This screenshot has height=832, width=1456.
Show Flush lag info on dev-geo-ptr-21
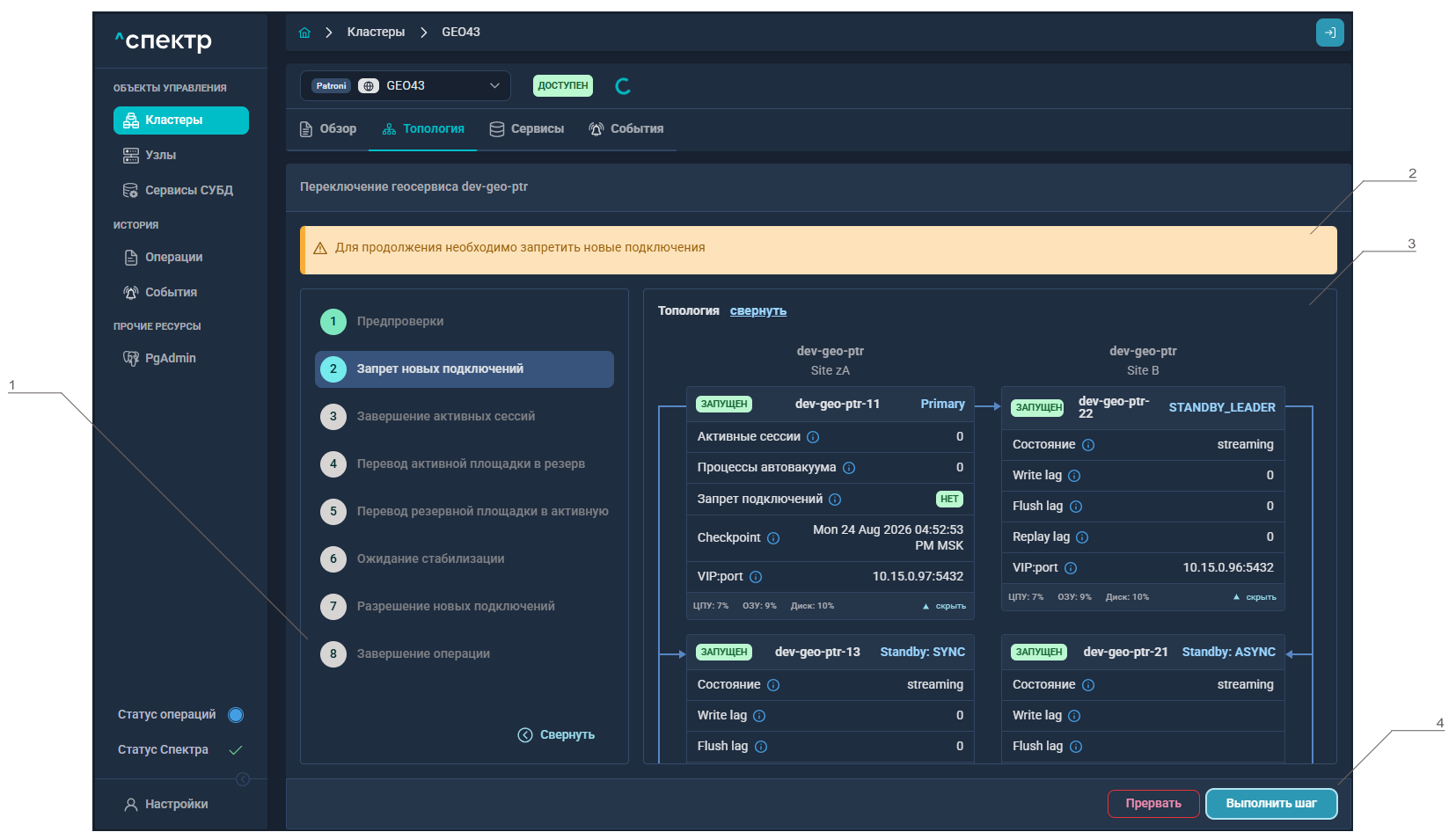pyautogui.click(x=1076, y=747)
